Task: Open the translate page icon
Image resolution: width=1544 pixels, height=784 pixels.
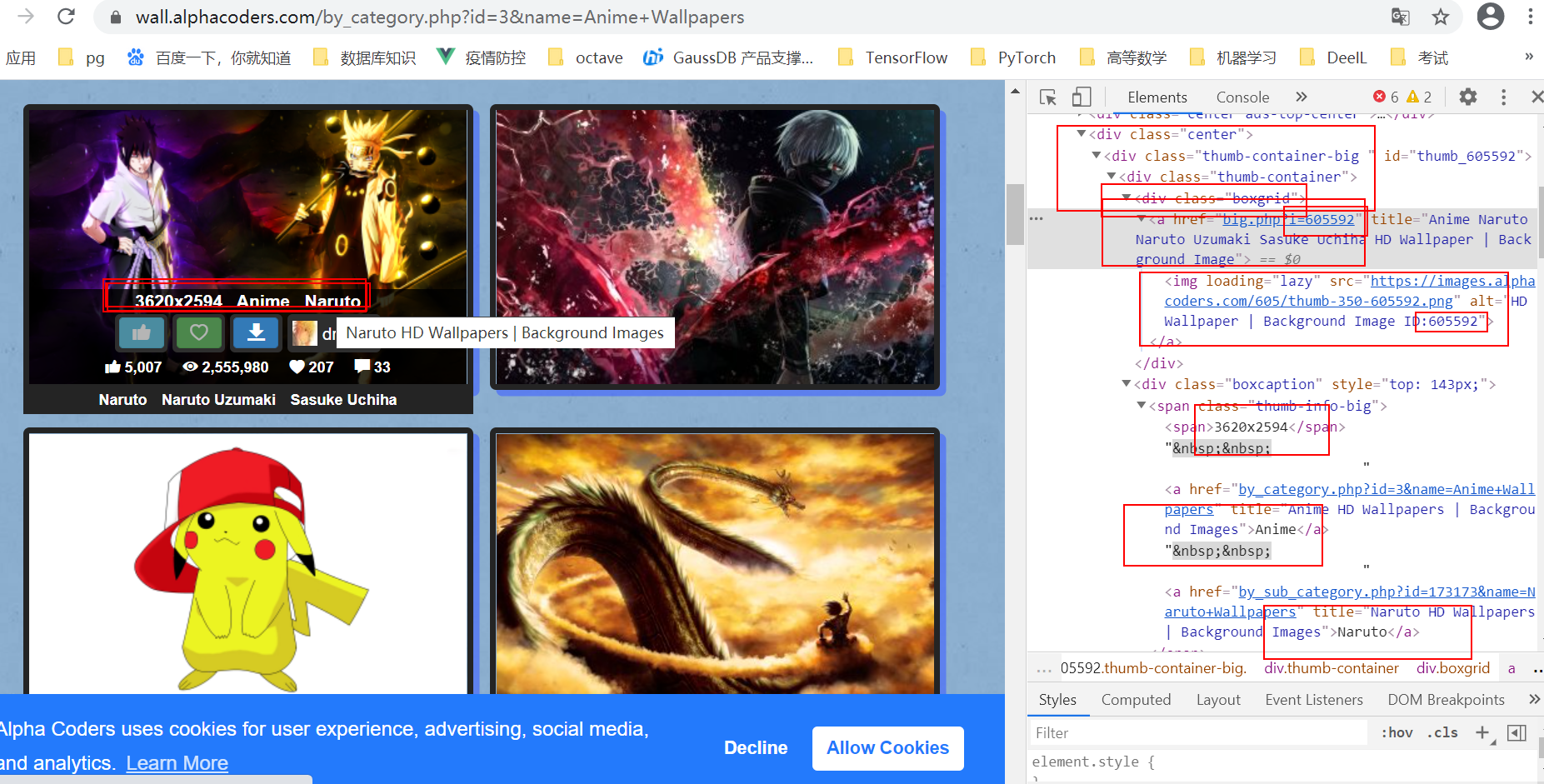Action: click(x=1400, y=17)
